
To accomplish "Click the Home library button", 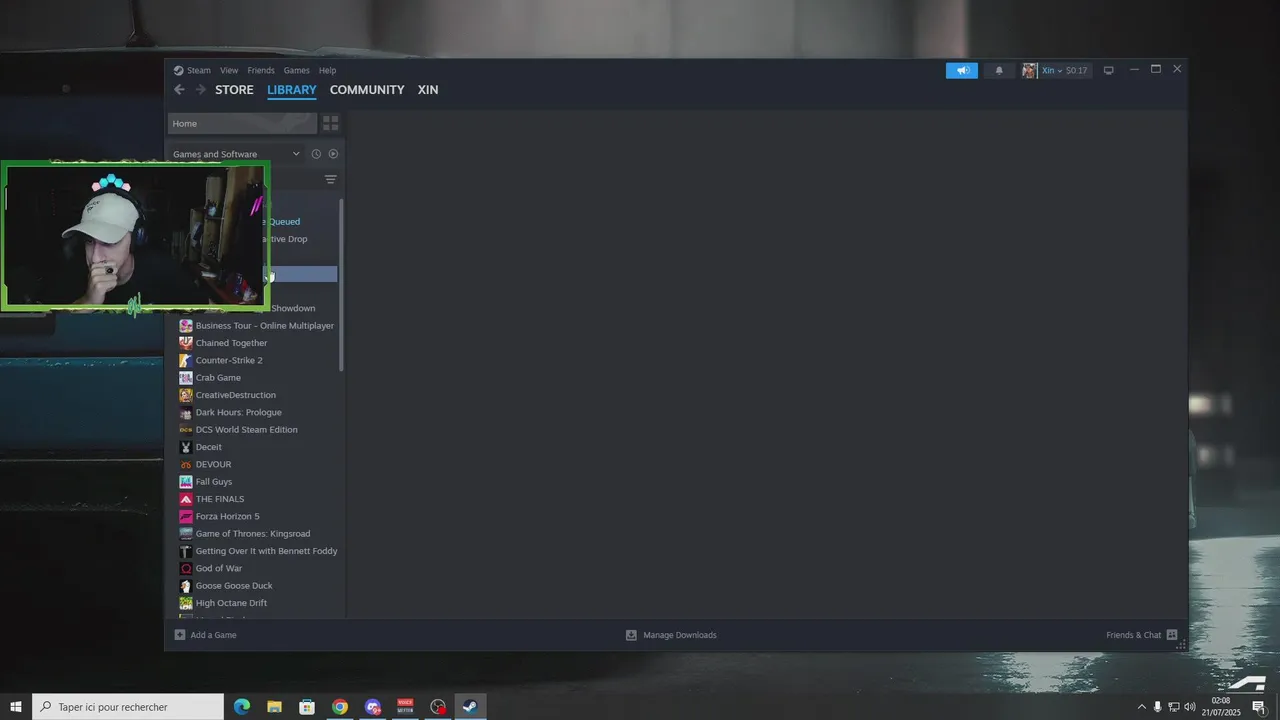I will tap(242, 123).
